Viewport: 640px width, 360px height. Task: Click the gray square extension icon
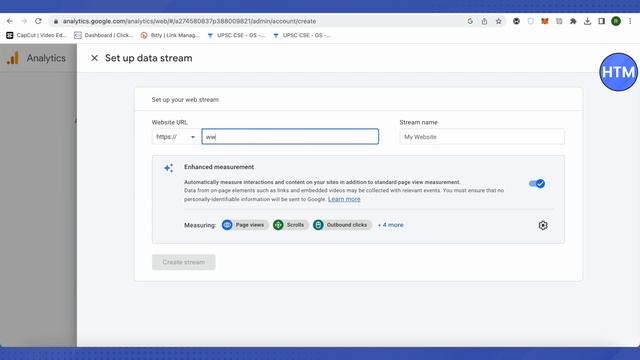(559, 21)
